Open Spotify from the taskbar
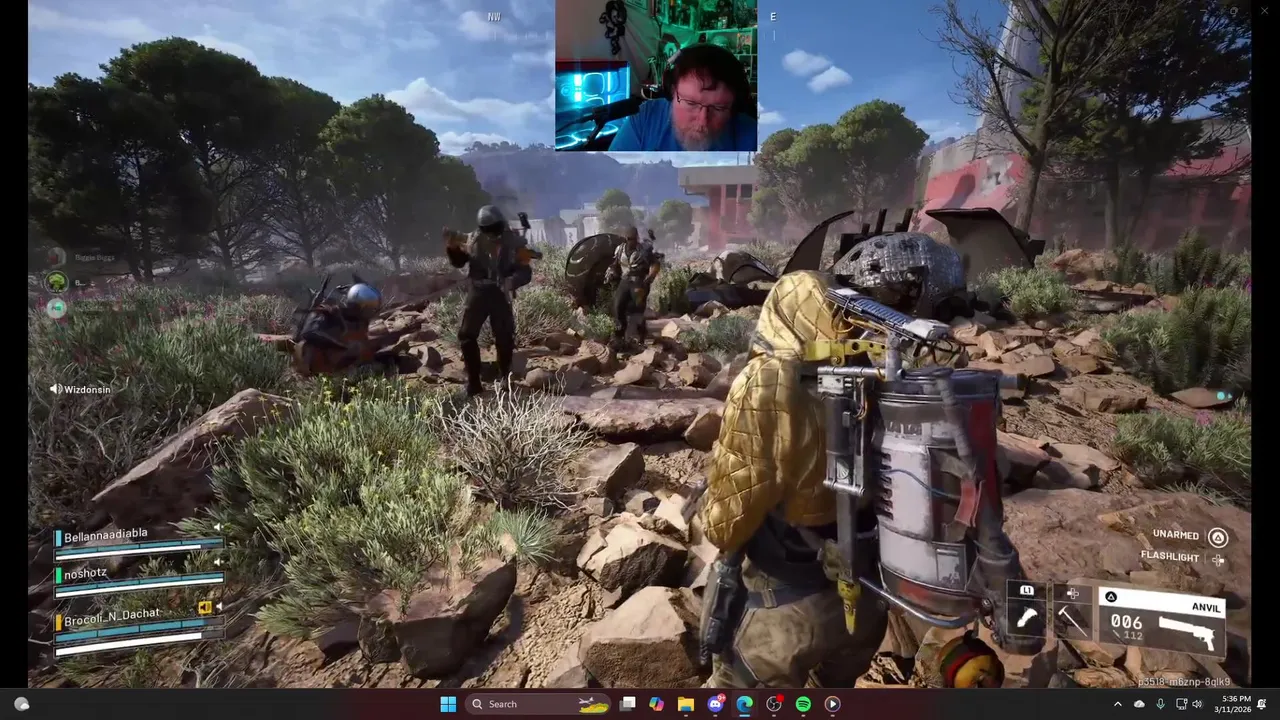1280x720 pixels. (803, 704)
